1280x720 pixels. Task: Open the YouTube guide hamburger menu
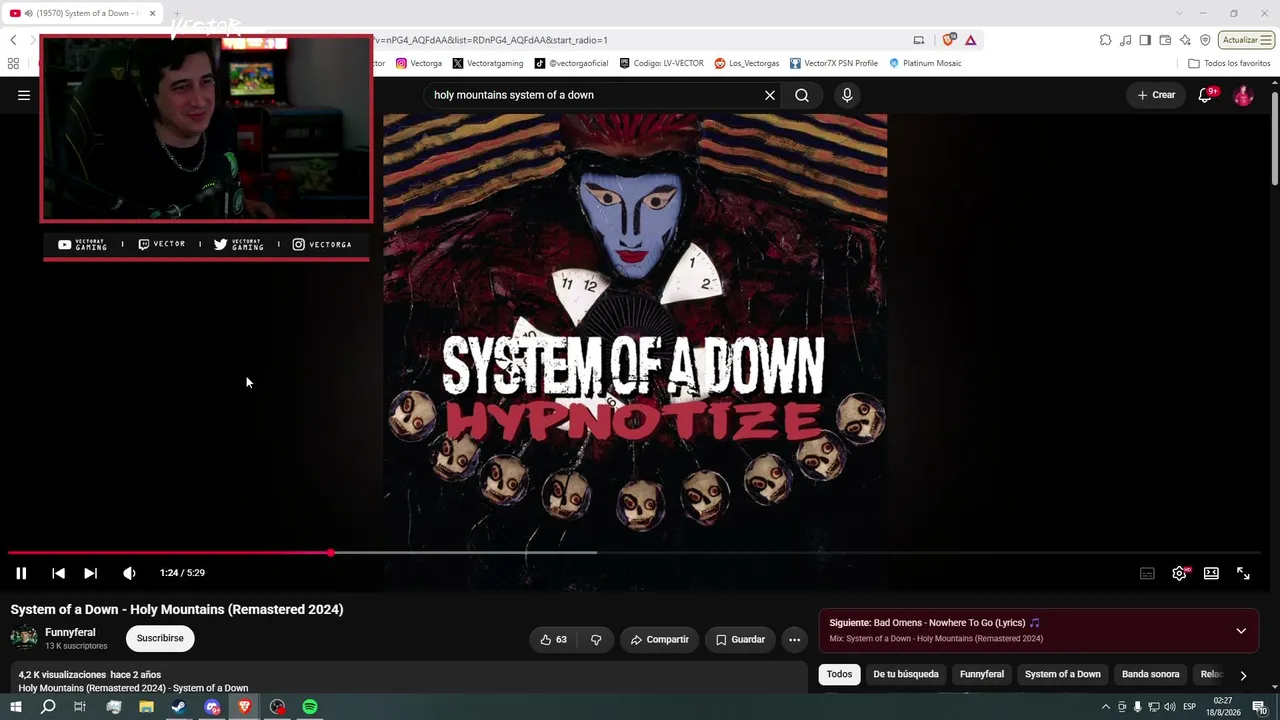coord(24,95)
